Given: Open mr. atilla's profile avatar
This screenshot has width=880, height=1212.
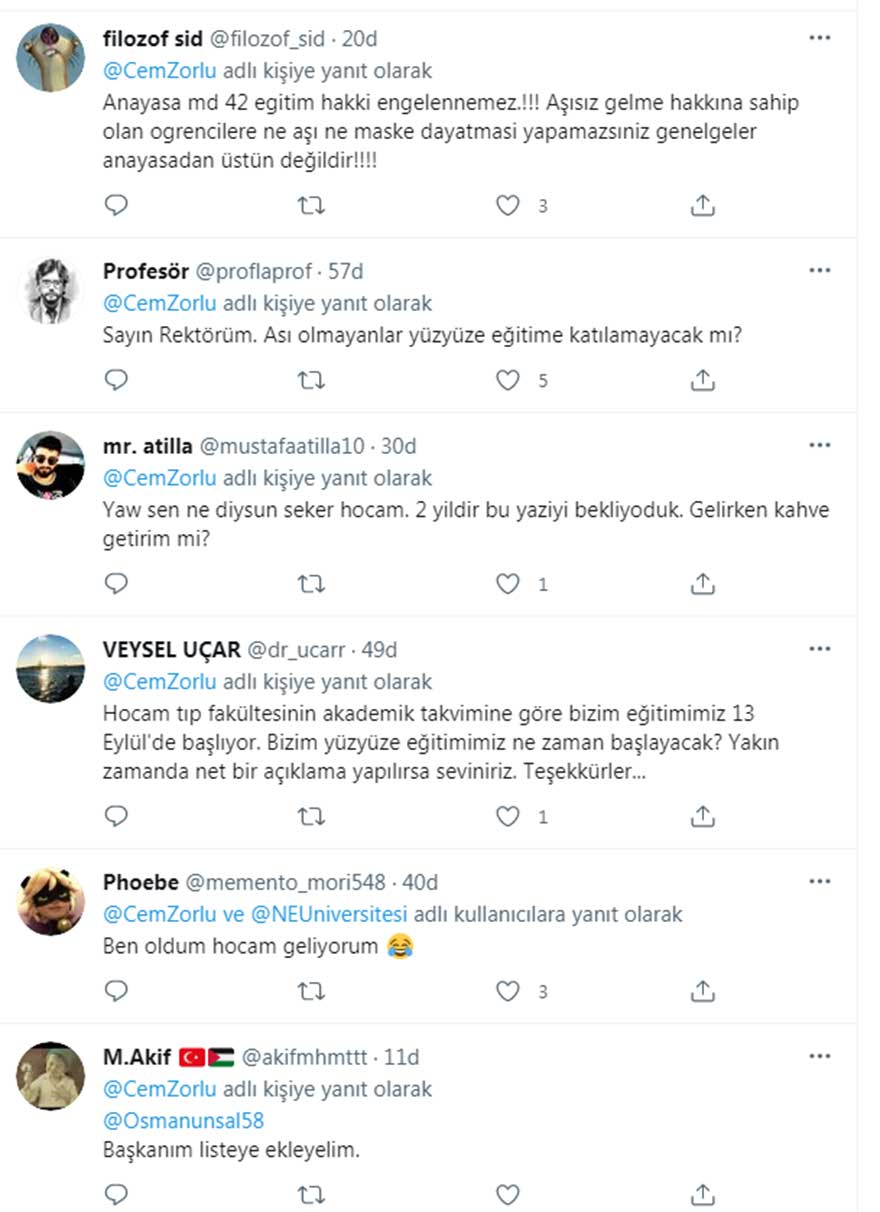Looking at the screenshot, I should (52, 467).
